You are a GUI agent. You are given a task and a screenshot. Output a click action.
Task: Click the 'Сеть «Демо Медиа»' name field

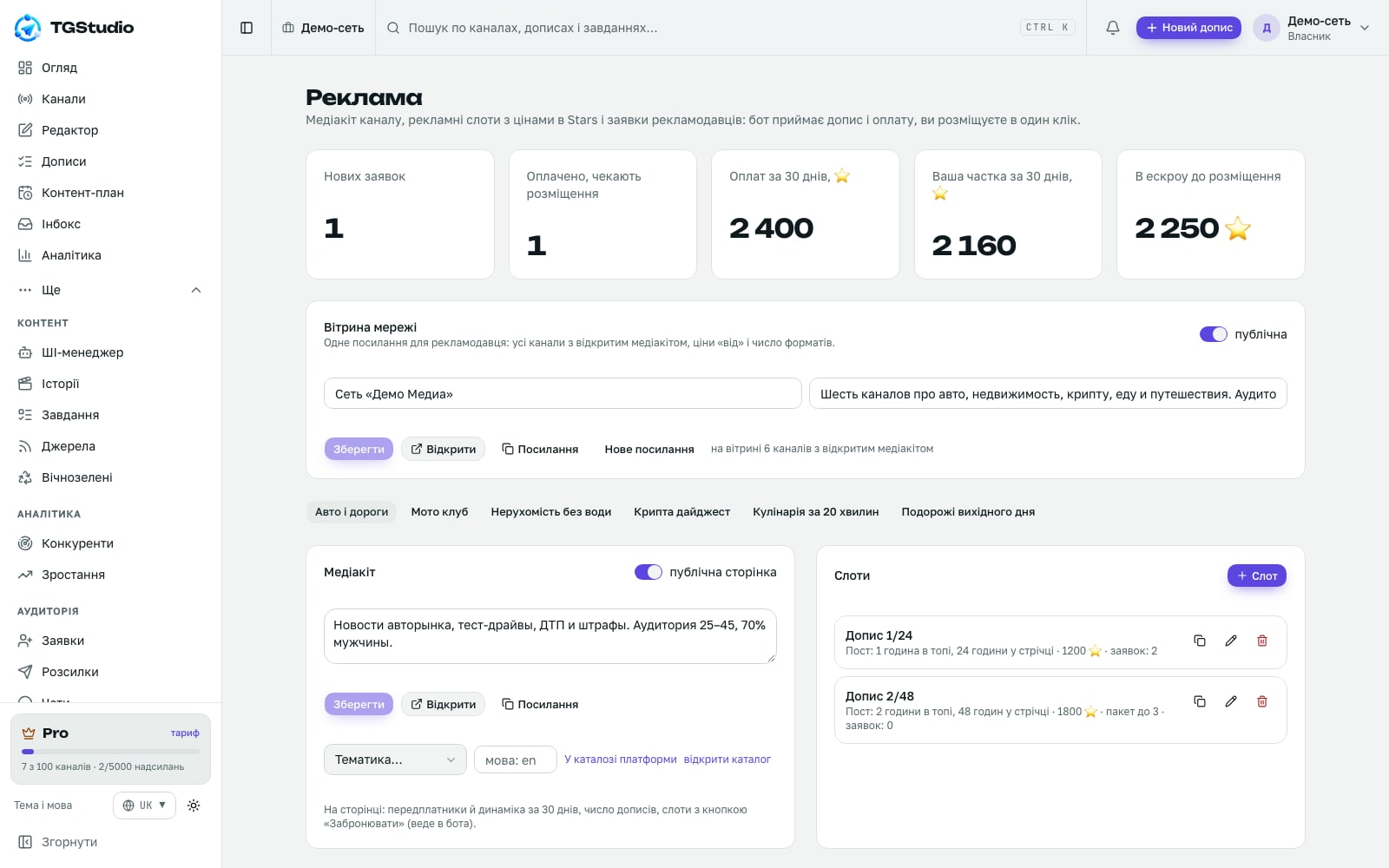click(563, 393)
